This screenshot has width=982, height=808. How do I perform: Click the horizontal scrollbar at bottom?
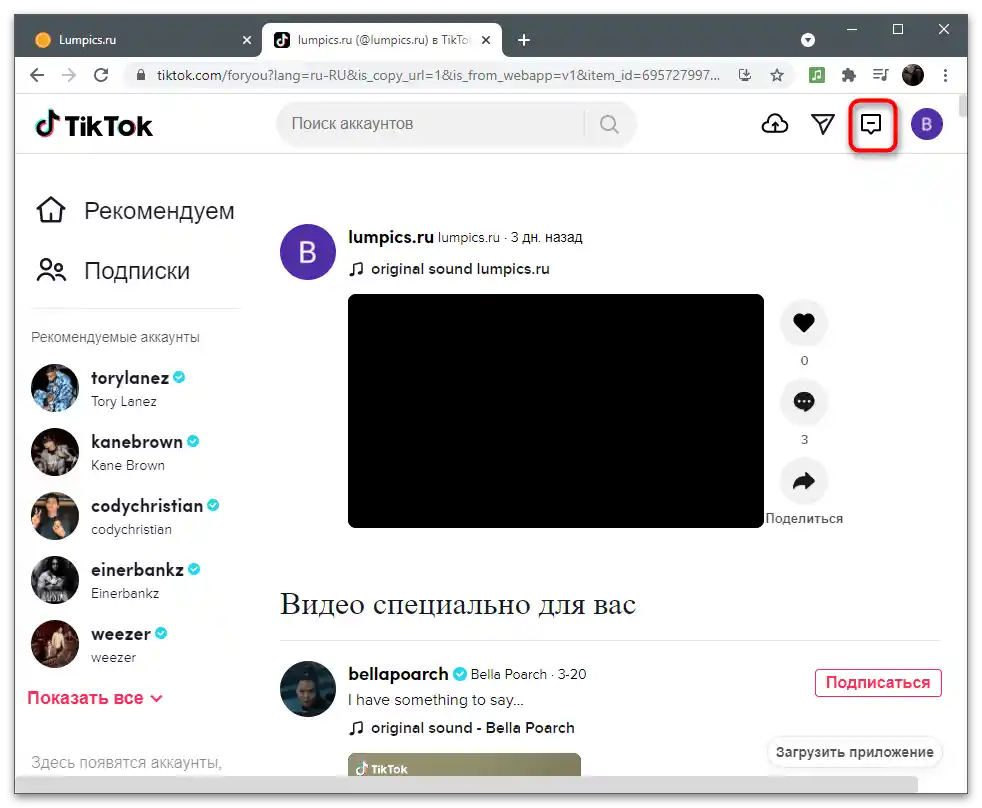(x=467, y=784)
